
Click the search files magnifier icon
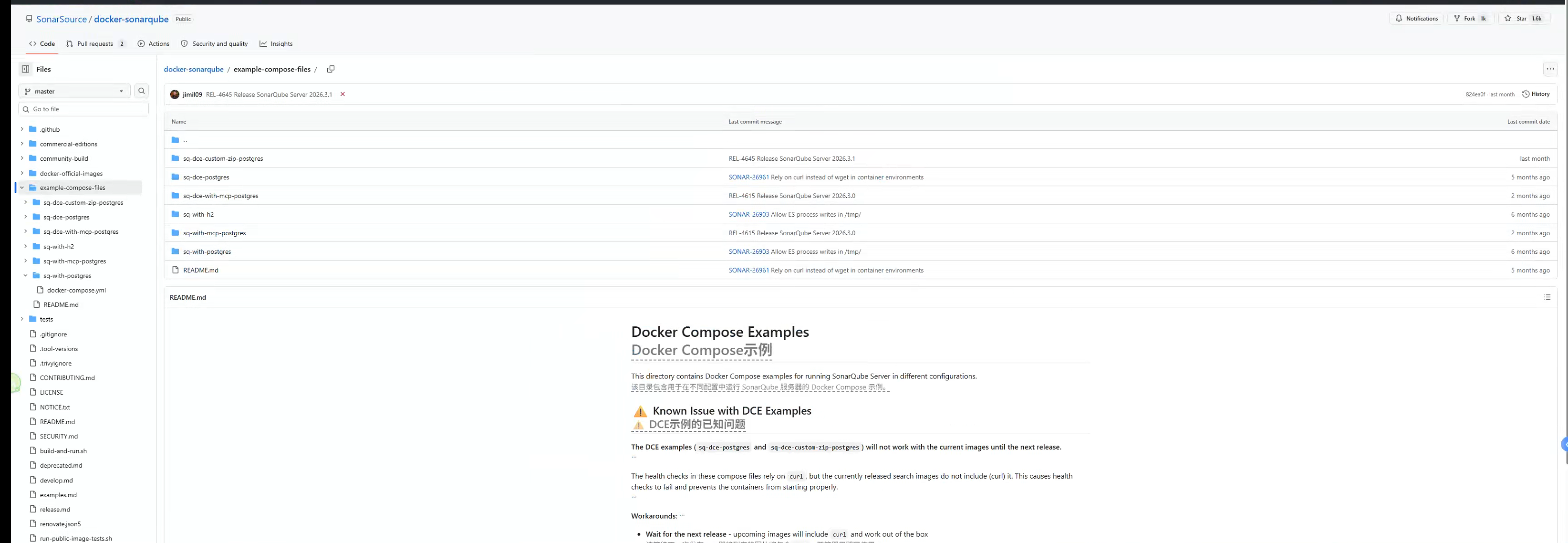(x=141, y=91)
